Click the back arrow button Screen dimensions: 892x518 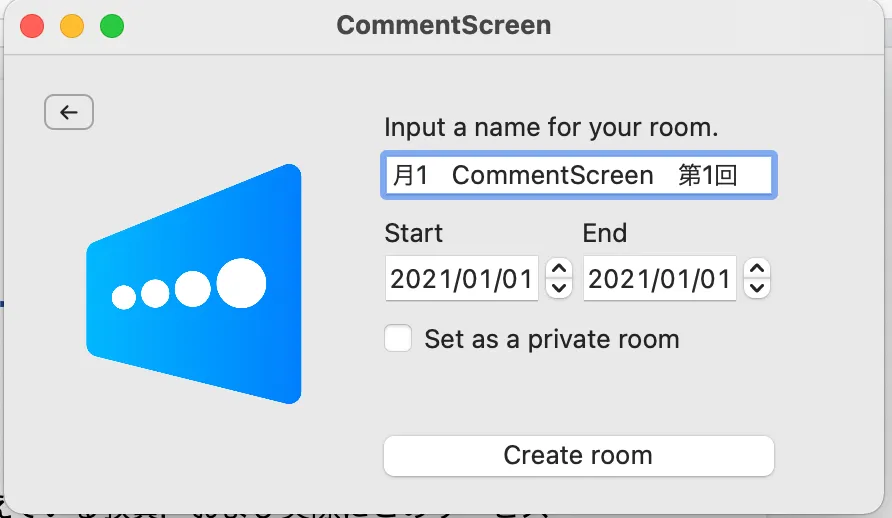click(x=69, y=112)
